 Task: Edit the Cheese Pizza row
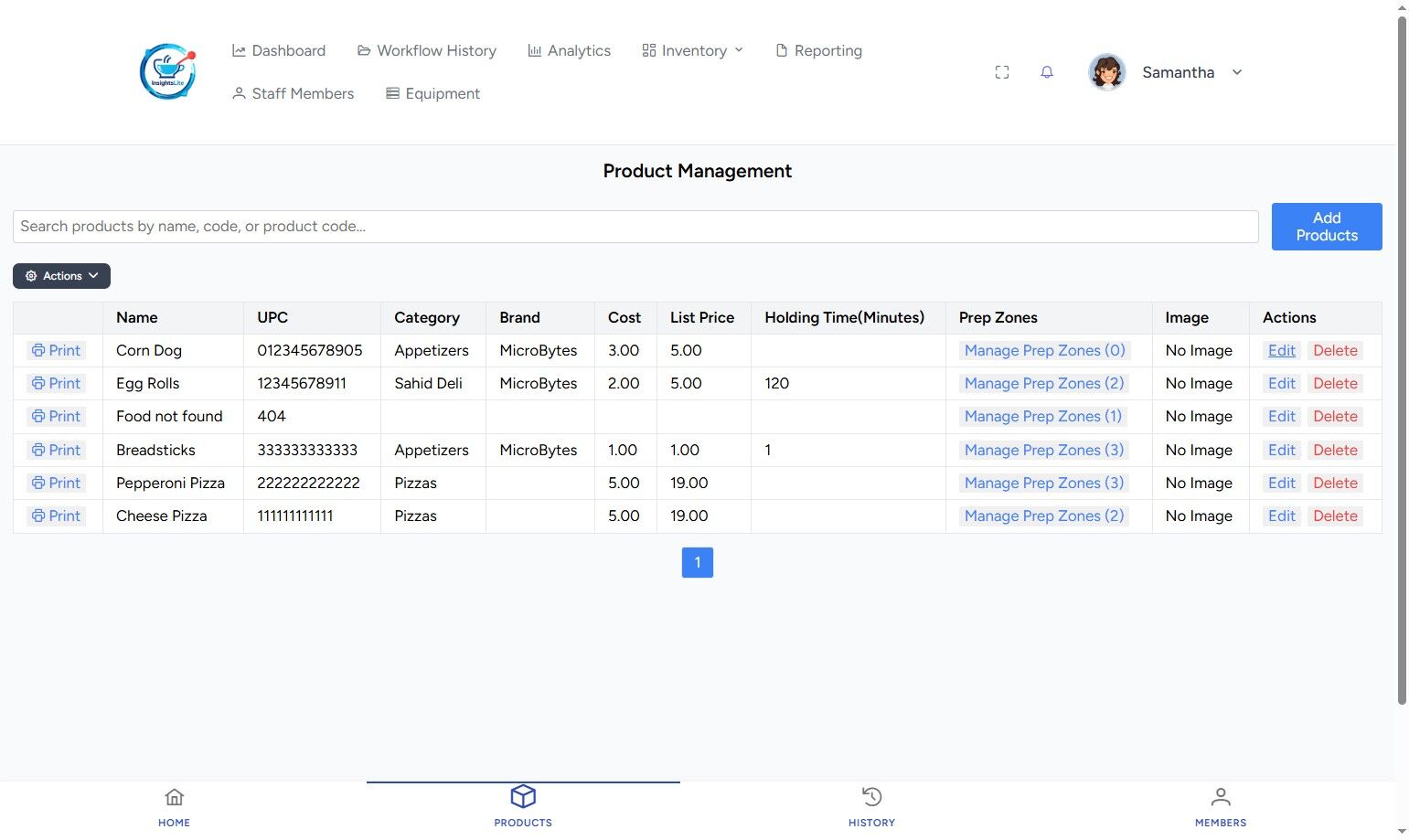pos(1281,516)
